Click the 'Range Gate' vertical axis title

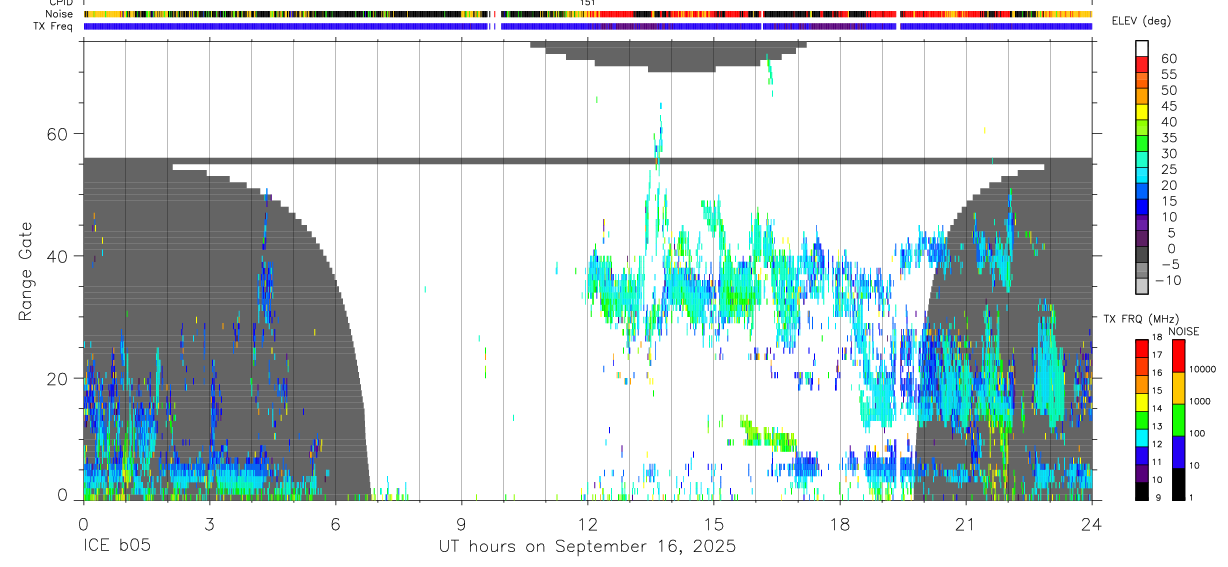(x=25, y=271)
